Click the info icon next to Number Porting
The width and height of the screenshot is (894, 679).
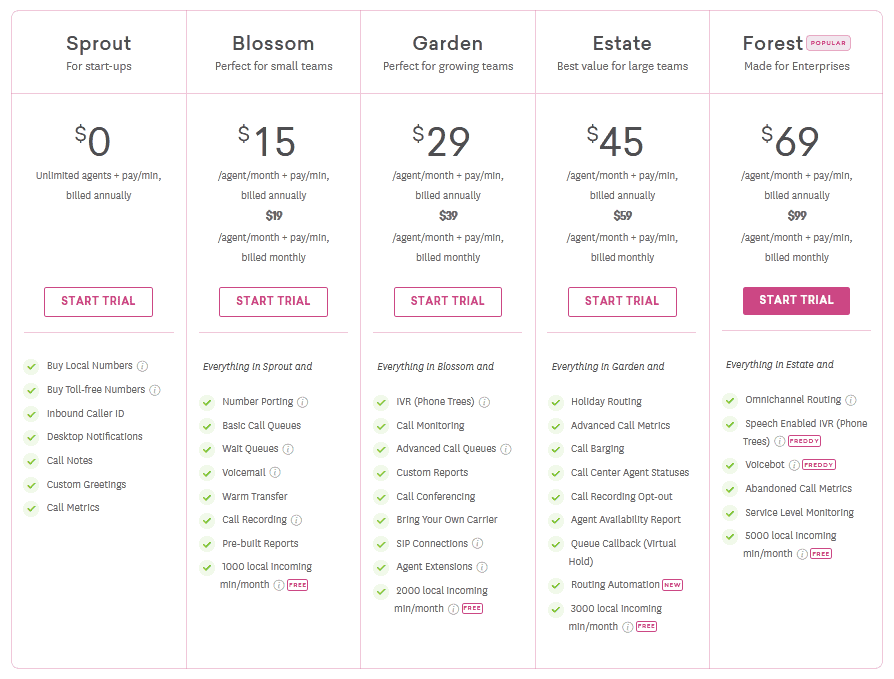302,401
